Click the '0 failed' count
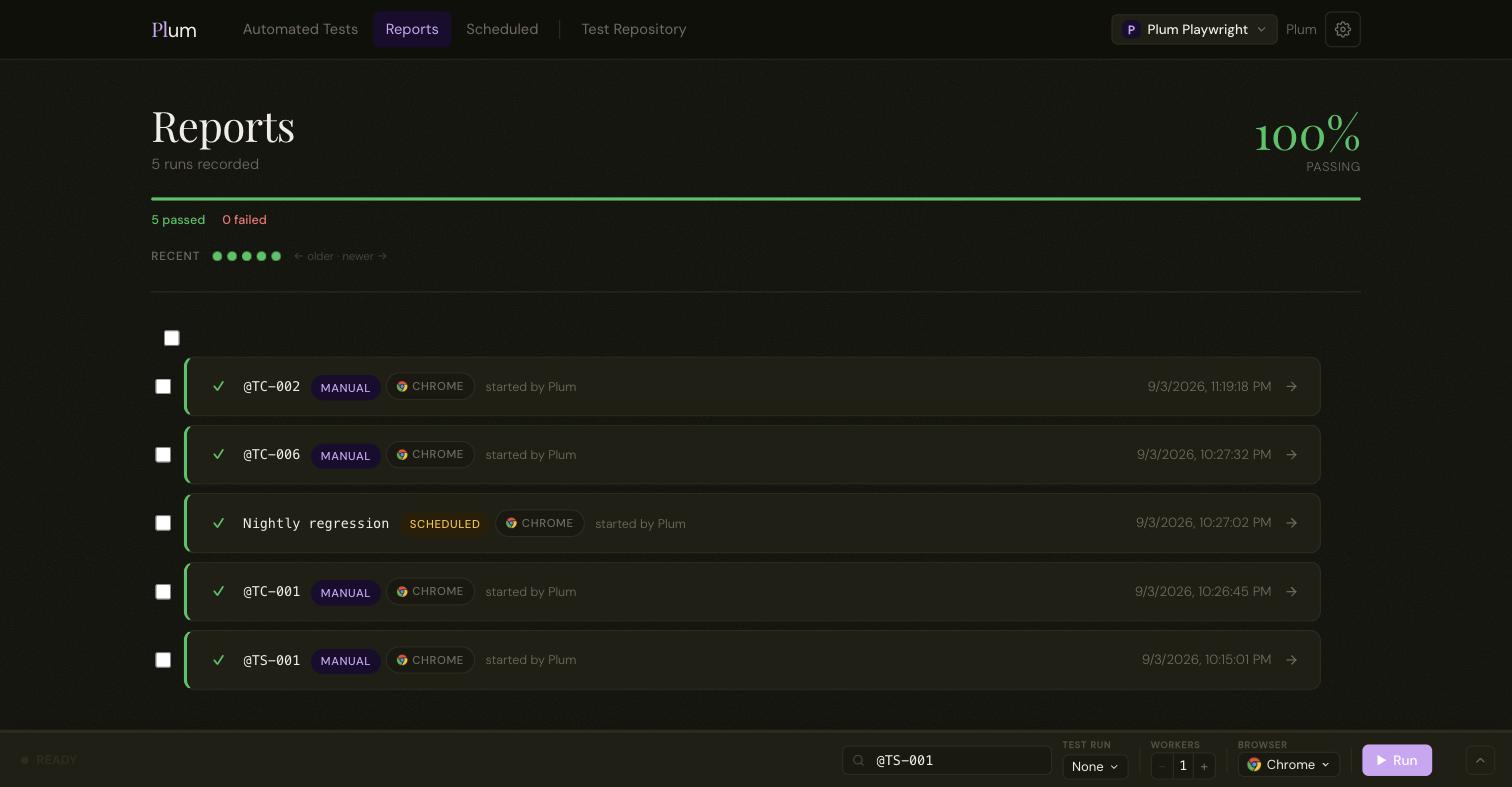Image resolution: width=1512 pixels, height=787 pixels. tap(244, 220)
